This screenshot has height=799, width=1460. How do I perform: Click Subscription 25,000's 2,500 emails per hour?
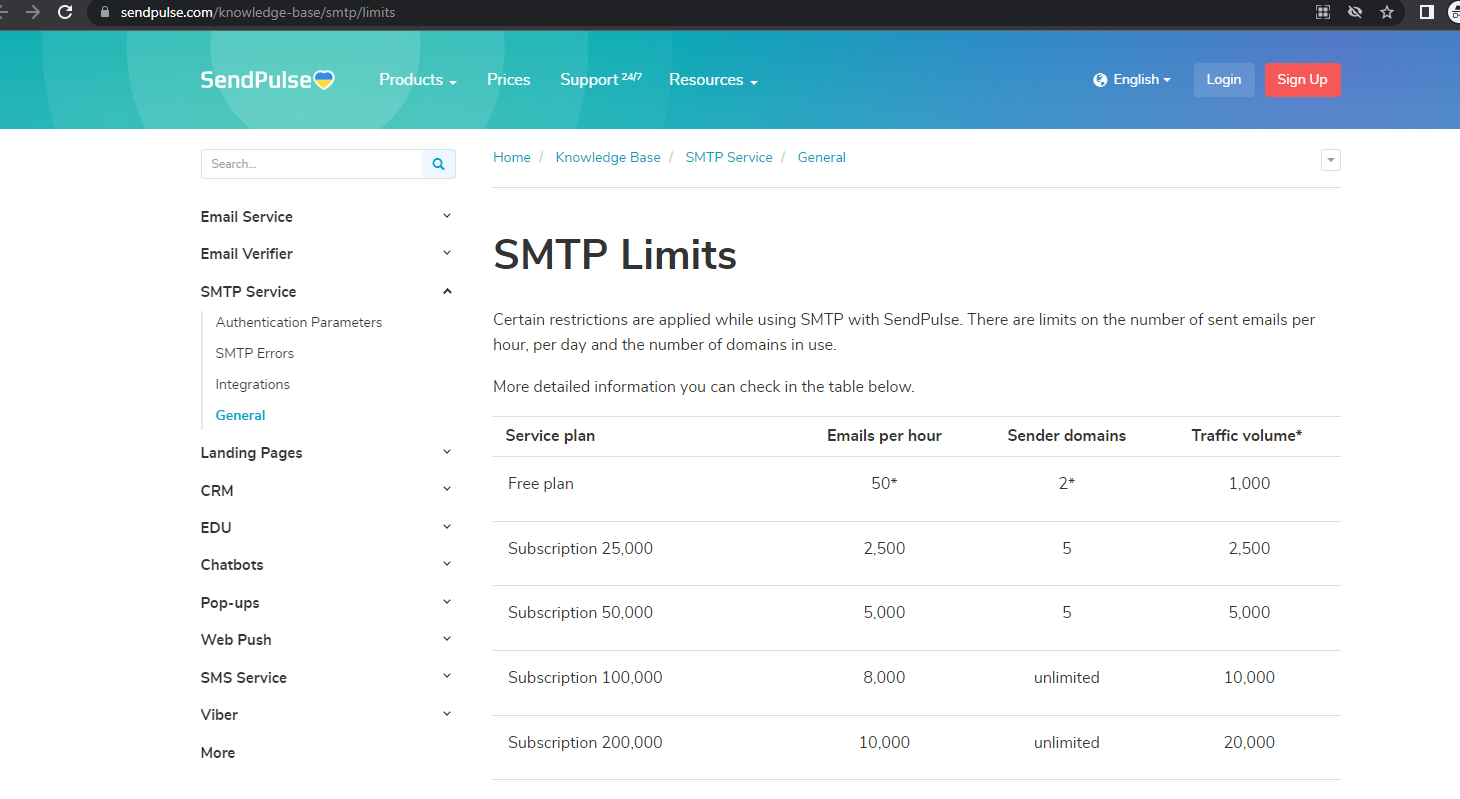[x=884, y=549]
